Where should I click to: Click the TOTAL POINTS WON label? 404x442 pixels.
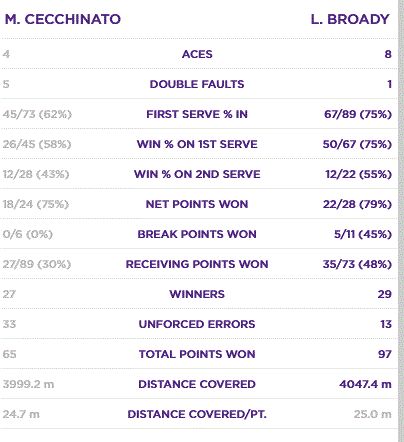click(197, 354)
